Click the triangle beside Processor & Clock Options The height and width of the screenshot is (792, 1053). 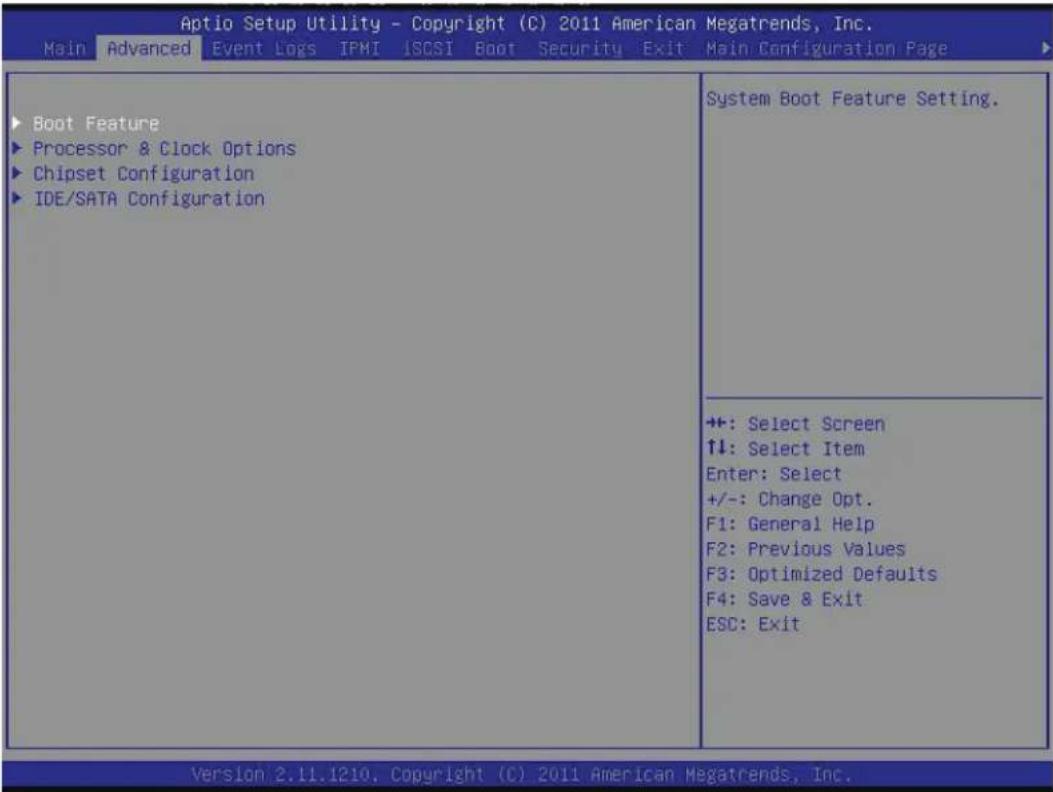(x=18, y=148)
